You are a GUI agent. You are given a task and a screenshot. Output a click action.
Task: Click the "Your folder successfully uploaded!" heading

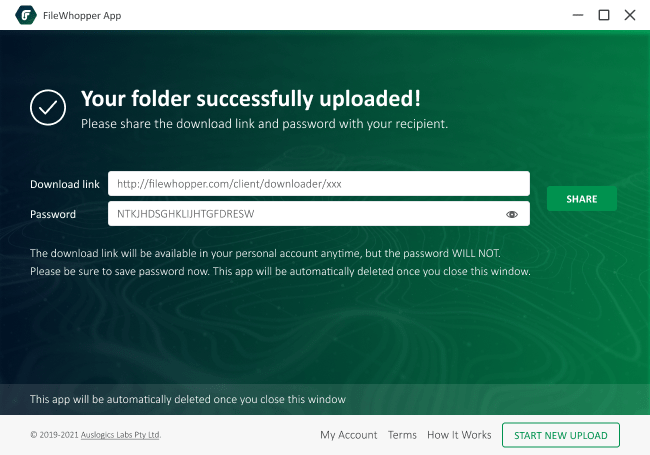[251, 99]
